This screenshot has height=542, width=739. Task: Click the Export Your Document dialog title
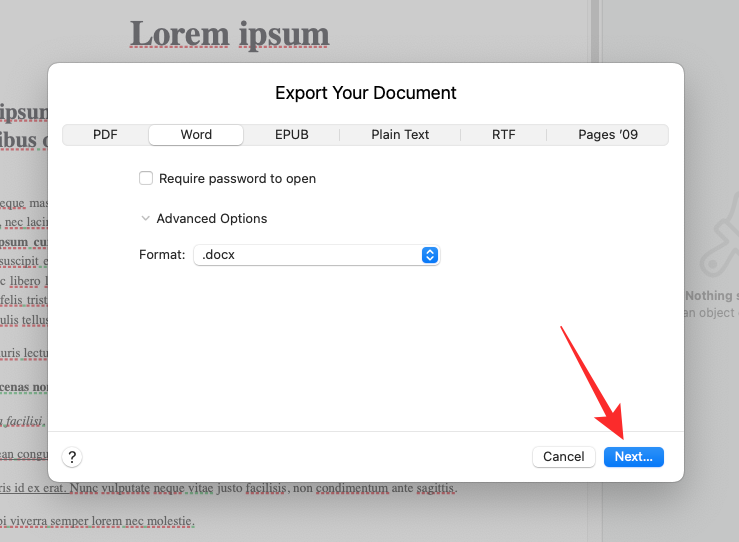coord(365,93)
